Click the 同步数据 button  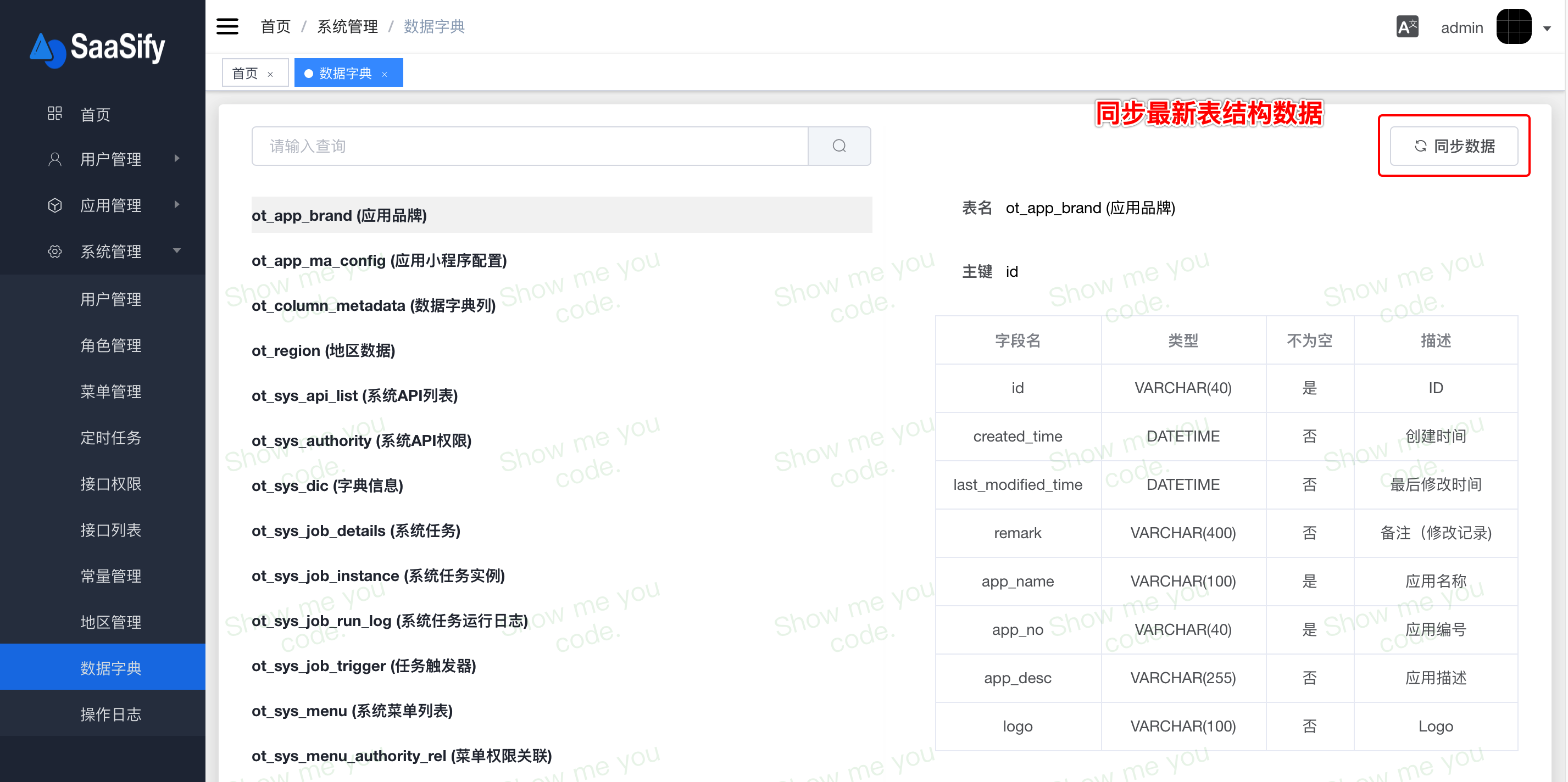[x=1454, y=146]
